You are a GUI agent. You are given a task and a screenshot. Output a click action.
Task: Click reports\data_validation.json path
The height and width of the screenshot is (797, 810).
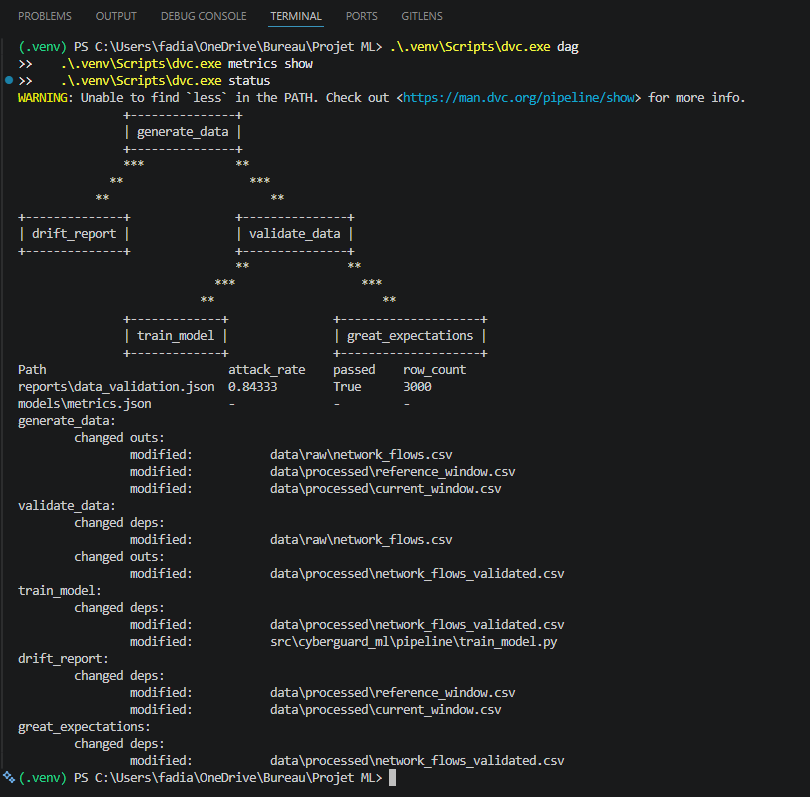116,387
